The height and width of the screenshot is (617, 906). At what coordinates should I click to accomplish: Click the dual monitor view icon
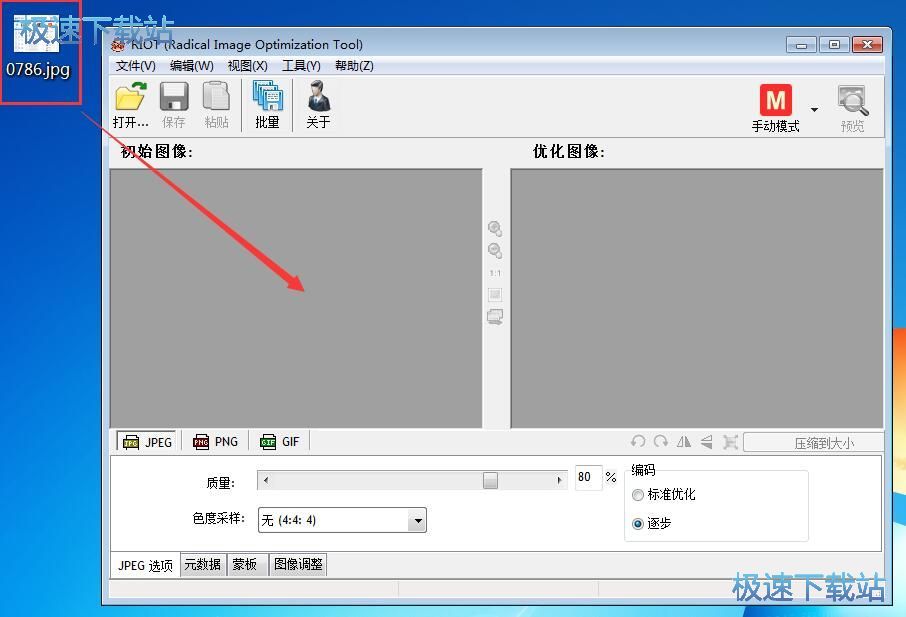[x=495, y=317]
